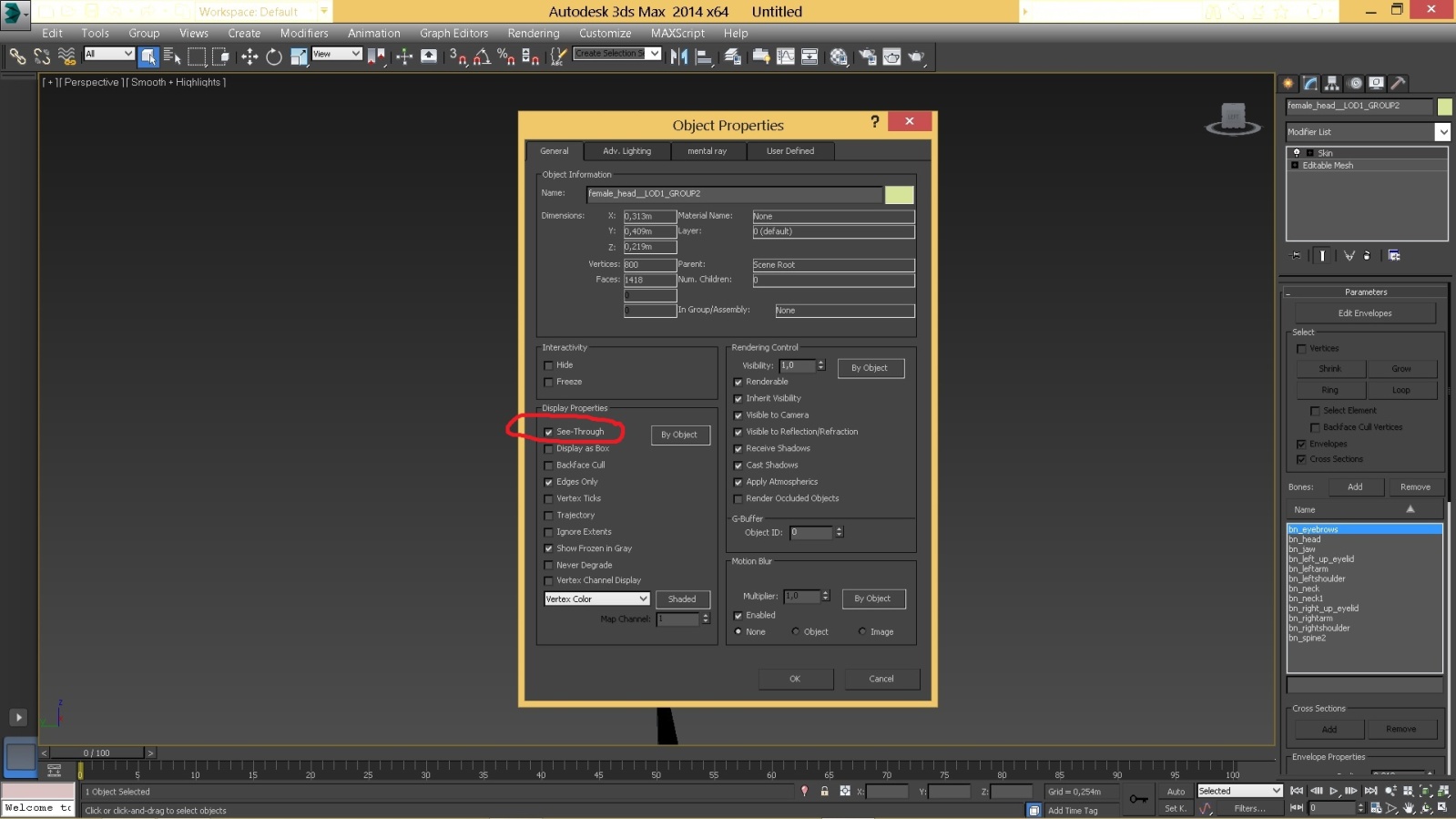The height and width of the screenshot is (819, 1456).
Task: Select the Image motion blur radio button
Action: click(x=862, y=631)
